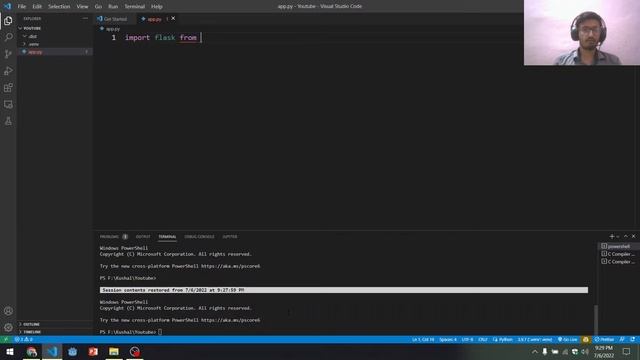The width and height of the screenshot is (640, 360).
Task: Click Go Live in status bar
Action: click(567, 340)
